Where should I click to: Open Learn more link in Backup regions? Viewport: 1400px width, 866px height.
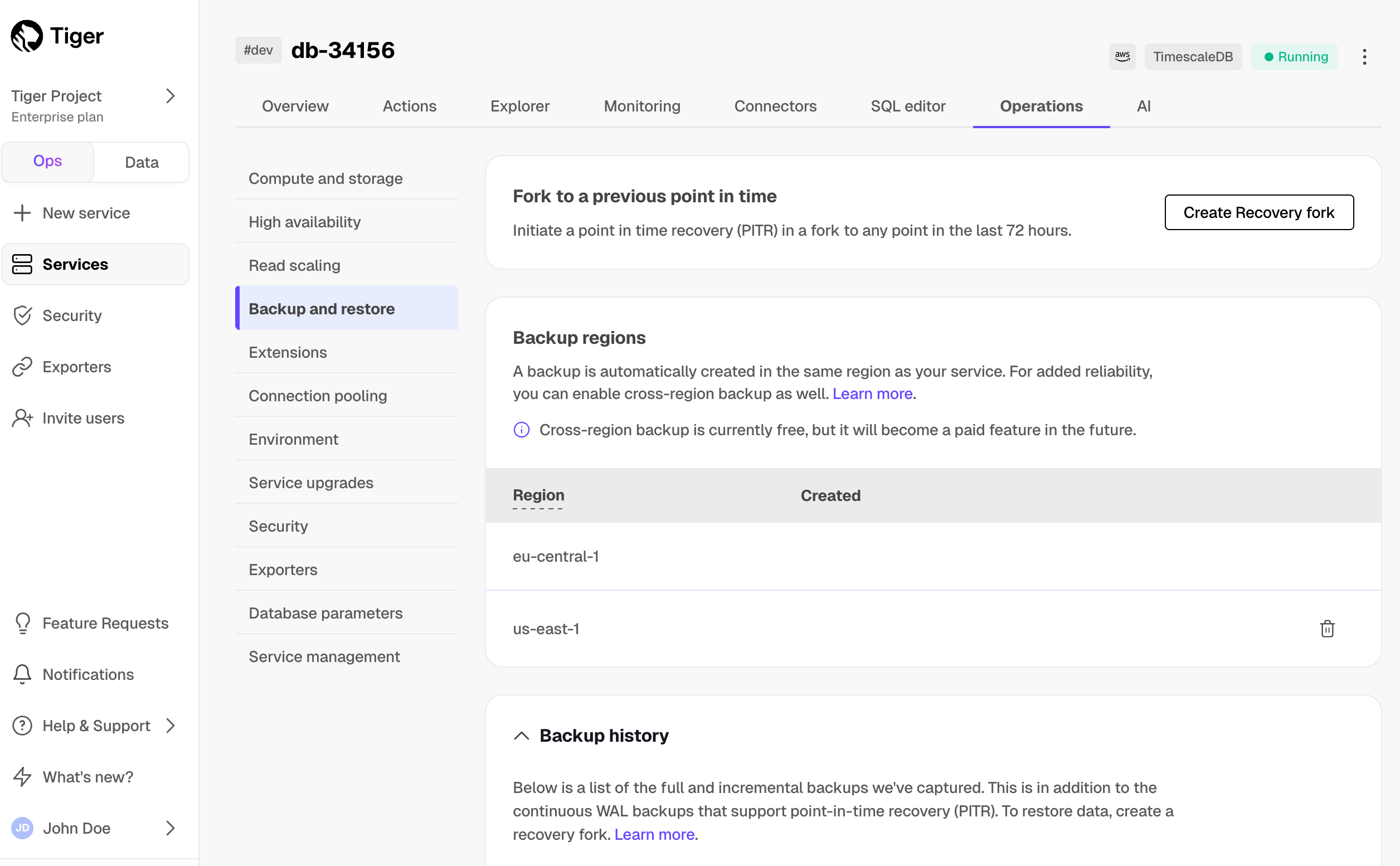(x=872, y=394)
